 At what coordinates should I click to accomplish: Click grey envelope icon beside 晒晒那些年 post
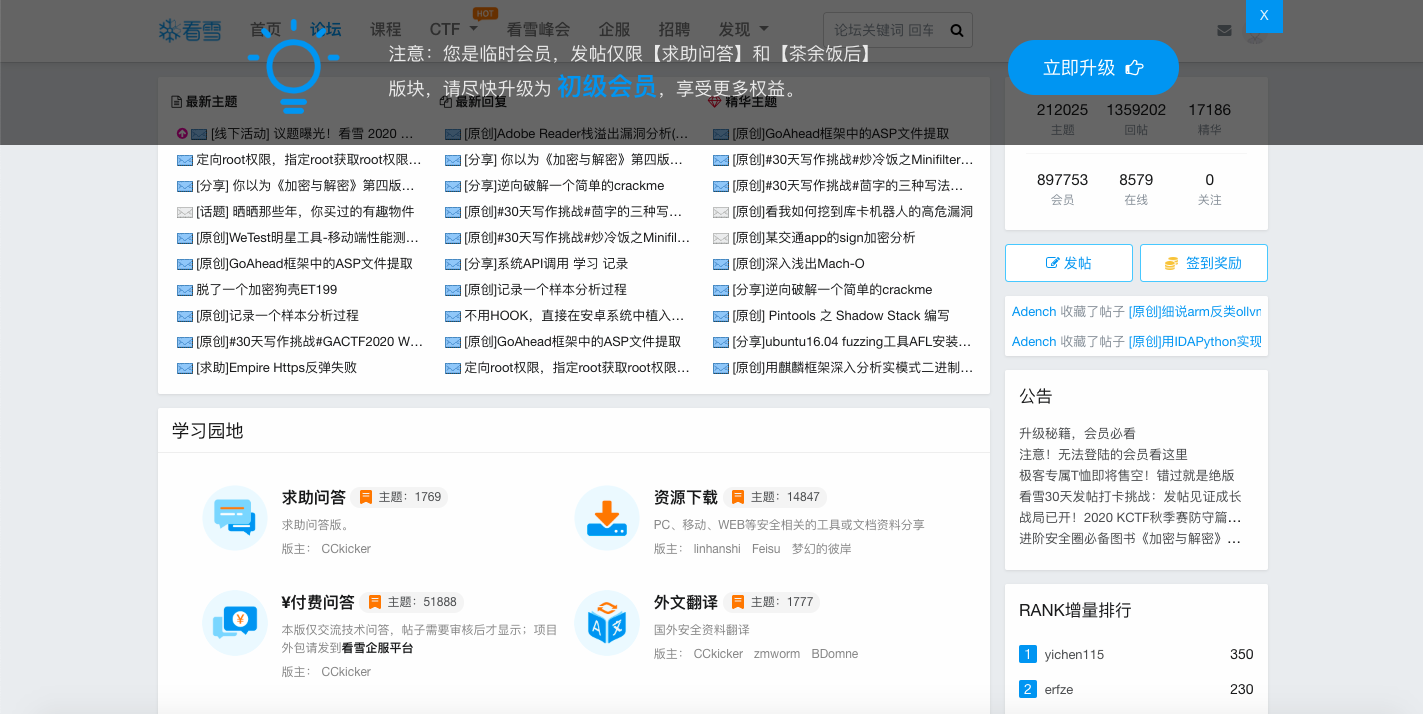[185, 212]
